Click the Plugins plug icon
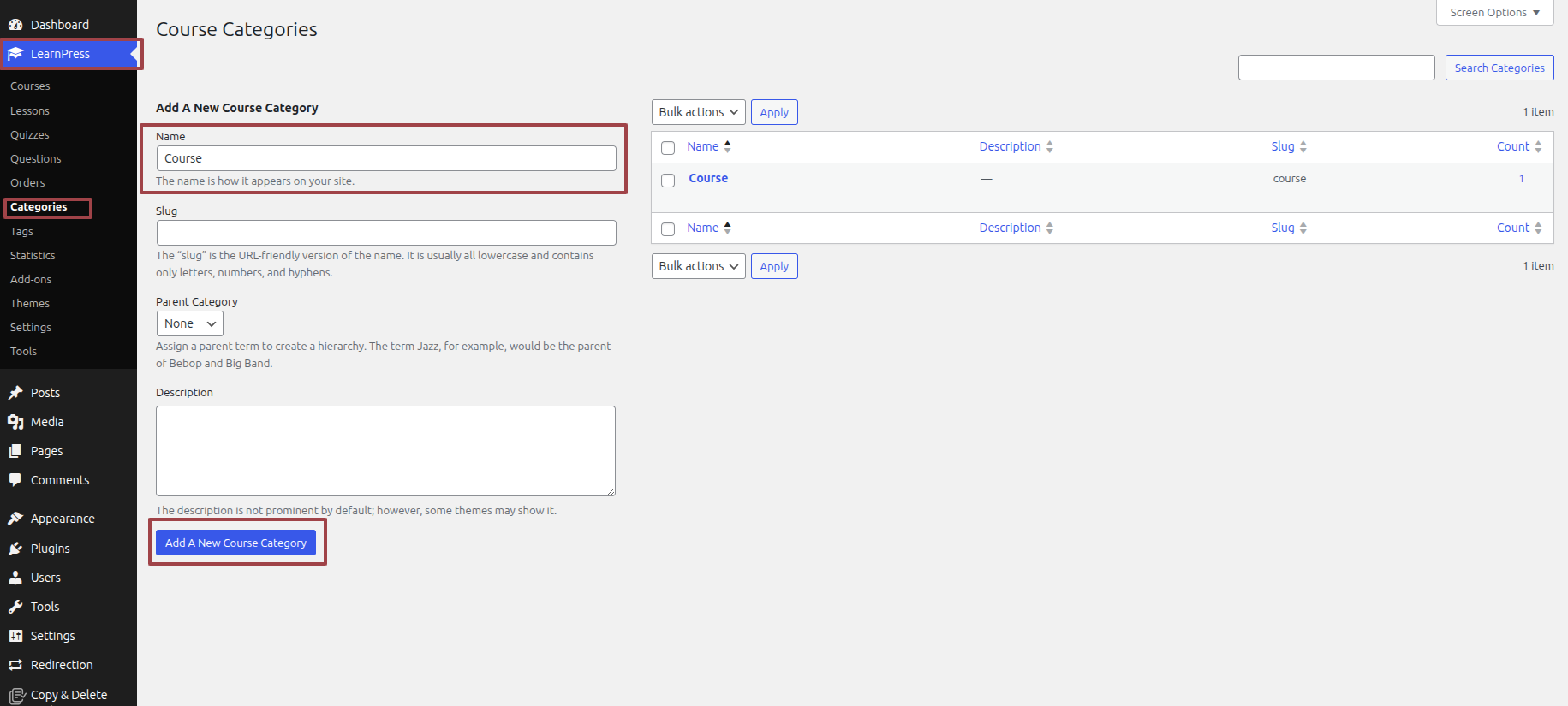Screen dimensions: 1568x706 pos(15,549)
